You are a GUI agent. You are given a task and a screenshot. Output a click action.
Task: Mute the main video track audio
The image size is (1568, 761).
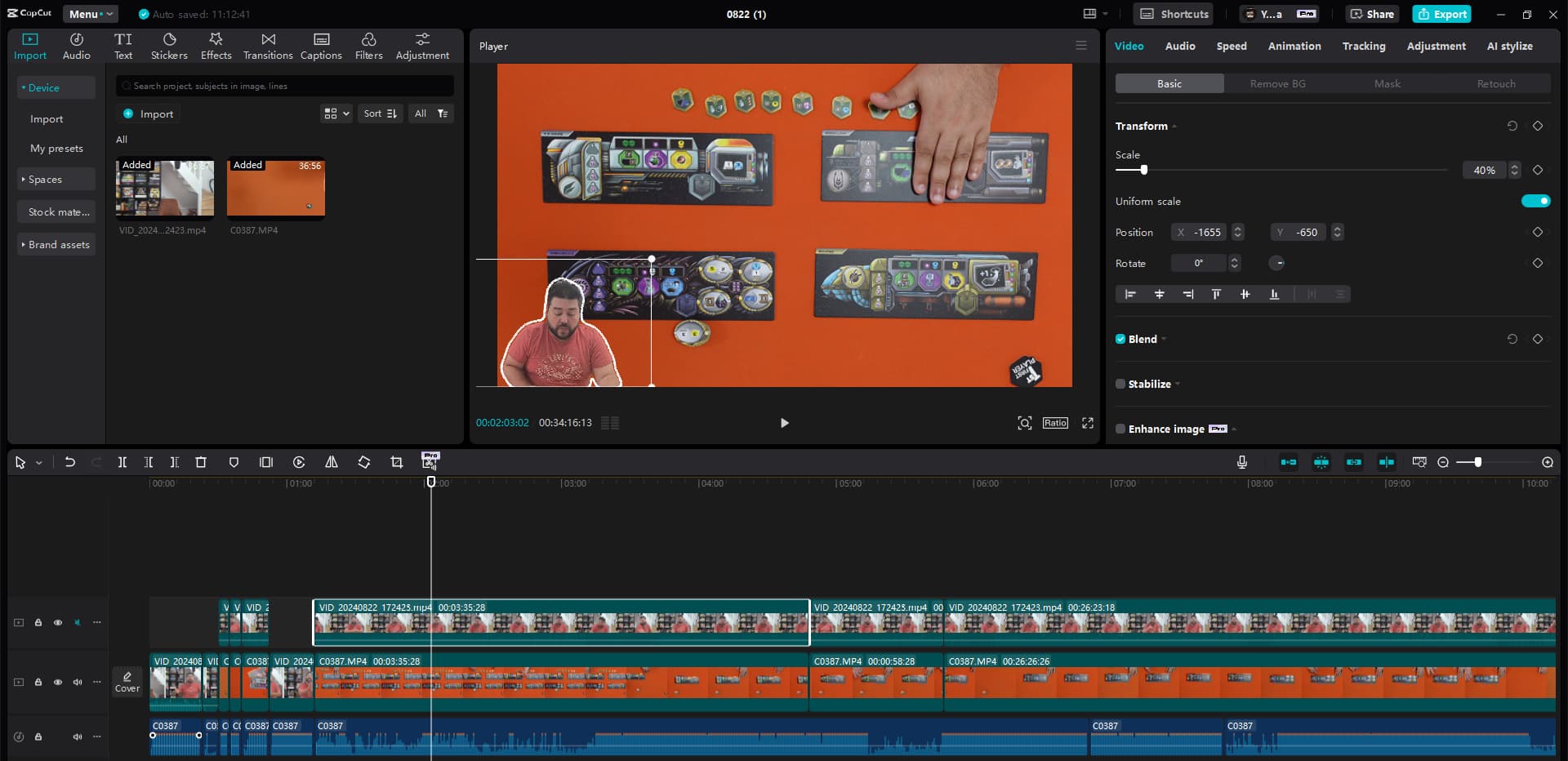78,682
